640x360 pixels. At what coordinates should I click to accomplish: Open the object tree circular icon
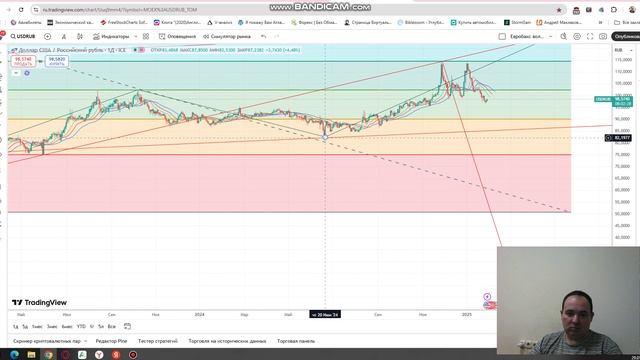click(27, 73)
